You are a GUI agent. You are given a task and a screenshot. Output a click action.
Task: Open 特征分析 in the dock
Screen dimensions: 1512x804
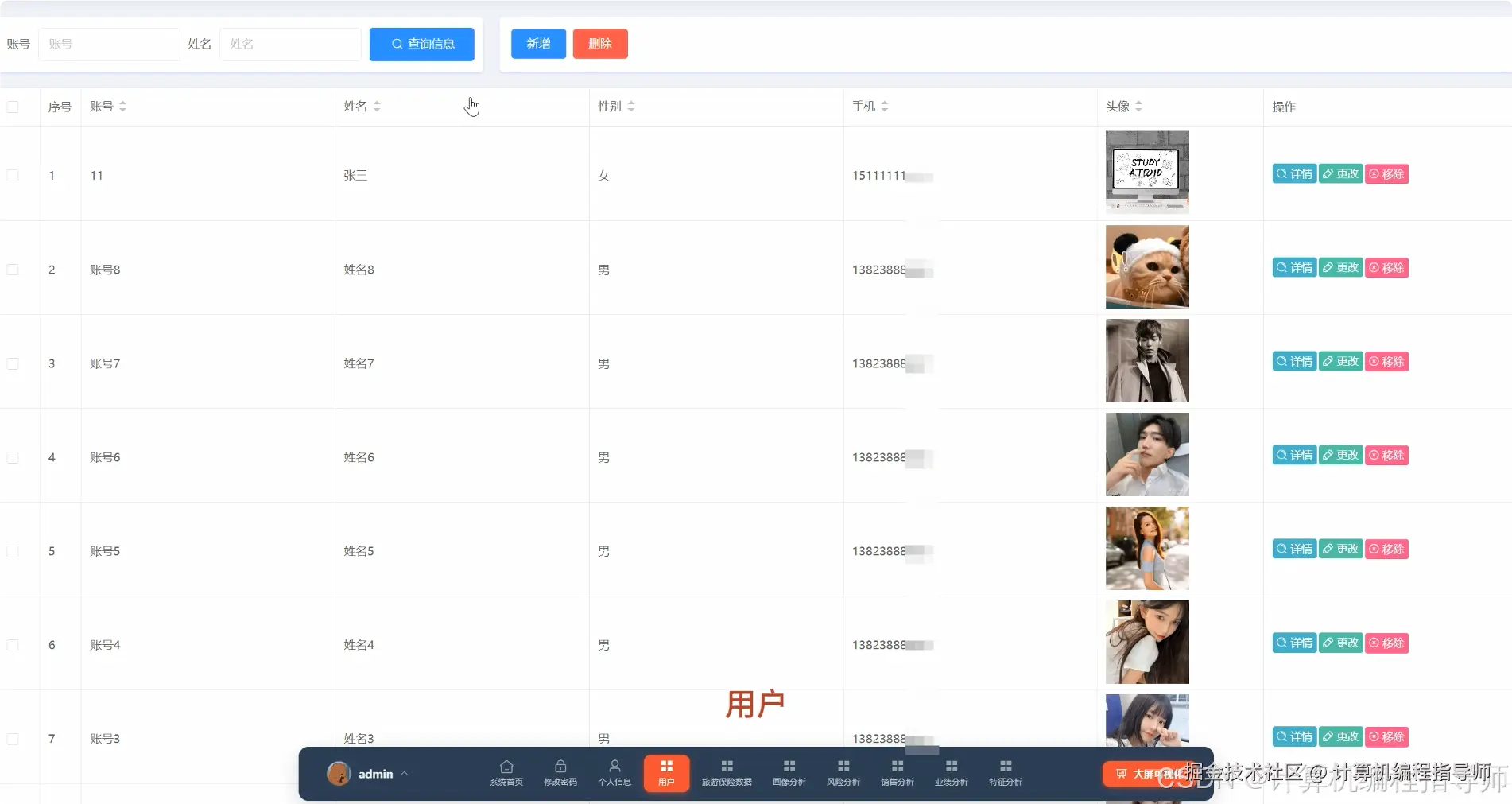pos(1006,773)
